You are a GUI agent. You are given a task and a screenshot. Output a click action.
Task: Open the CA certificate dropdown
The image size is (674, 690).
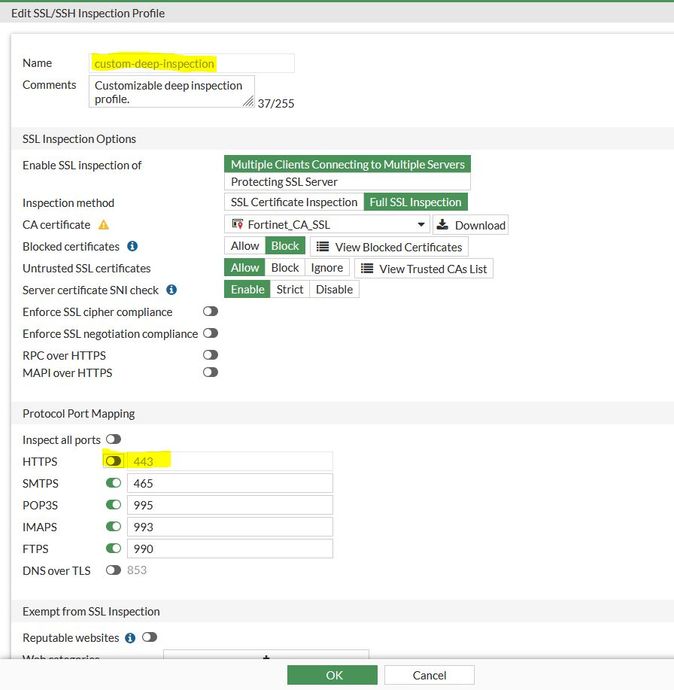pos(328,224)
